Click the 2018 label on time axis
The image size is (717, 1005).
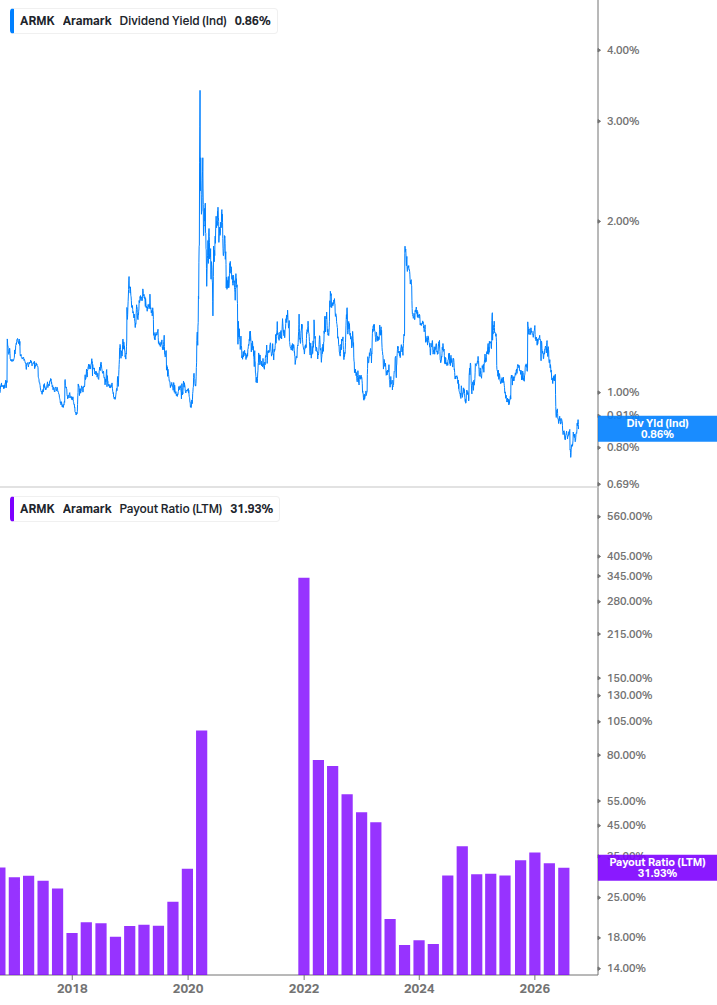click(72, 989)
